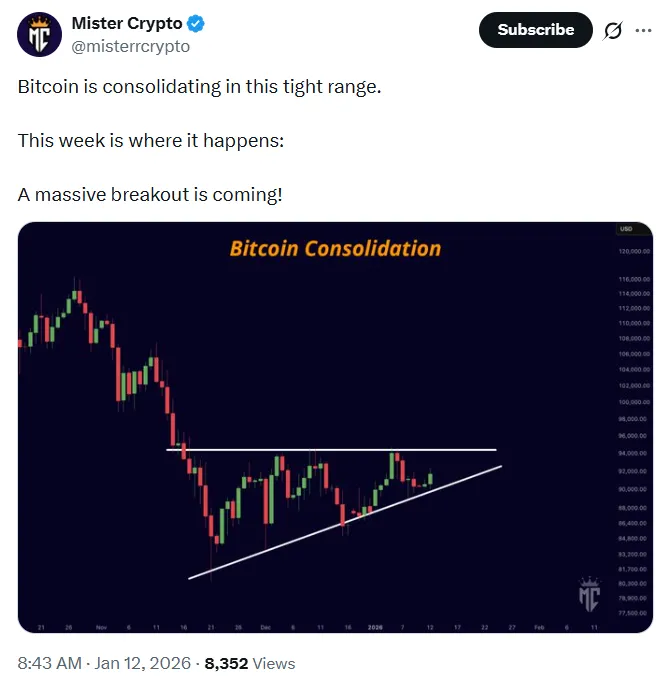Open Grok icon beside Subscribe button
This screenshot has width=672, height=681.
click(x=612, y=31)
